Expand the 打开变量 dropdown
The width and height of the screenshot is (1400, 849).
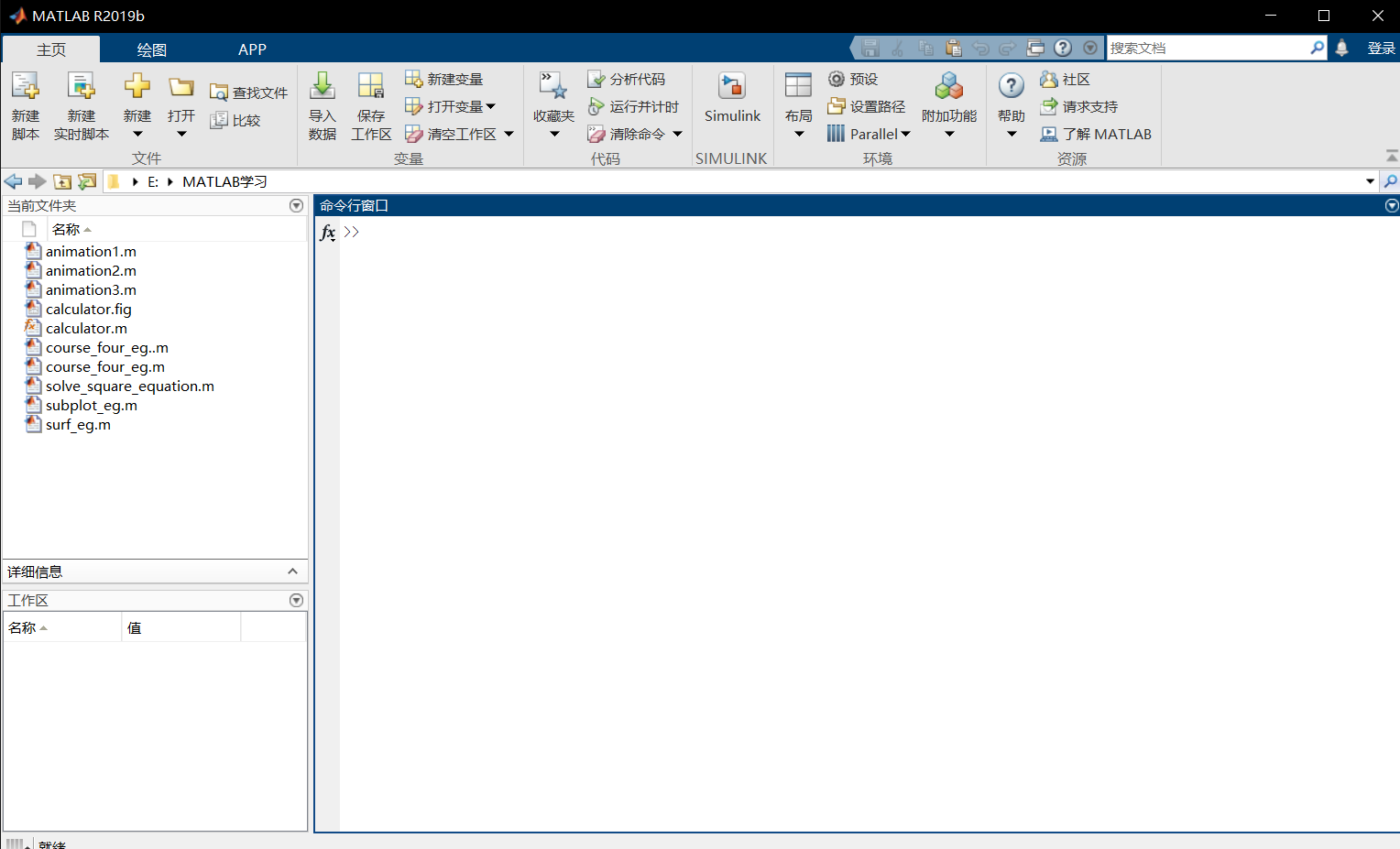coord(491,107)
